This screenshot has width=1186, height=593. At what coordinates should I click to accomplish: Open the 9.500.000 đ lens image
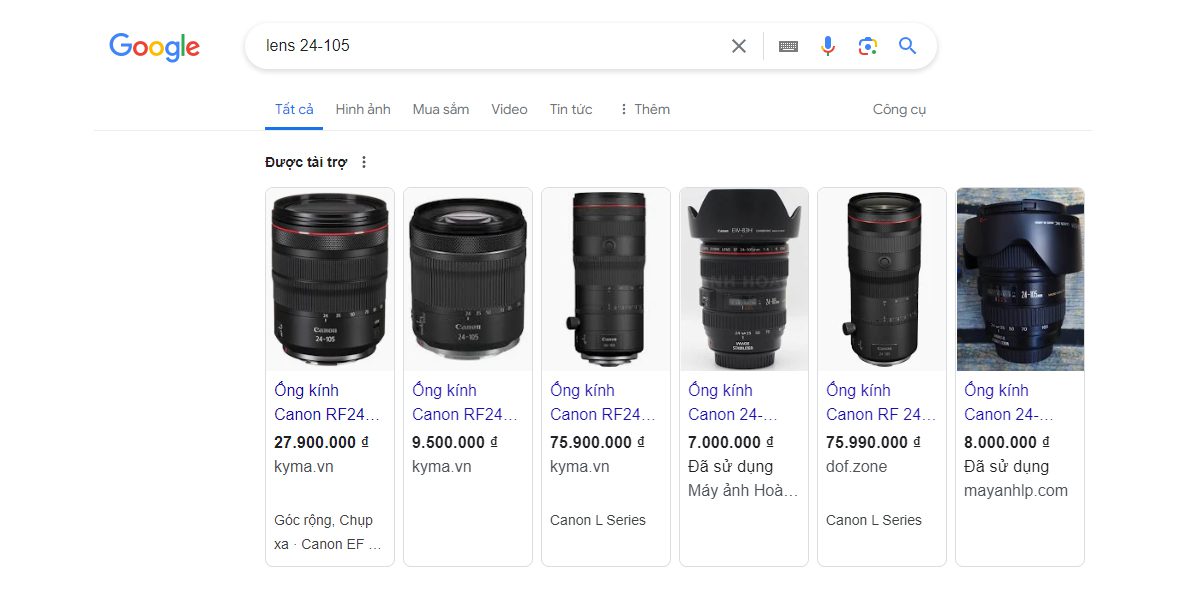tap(467, 279)
